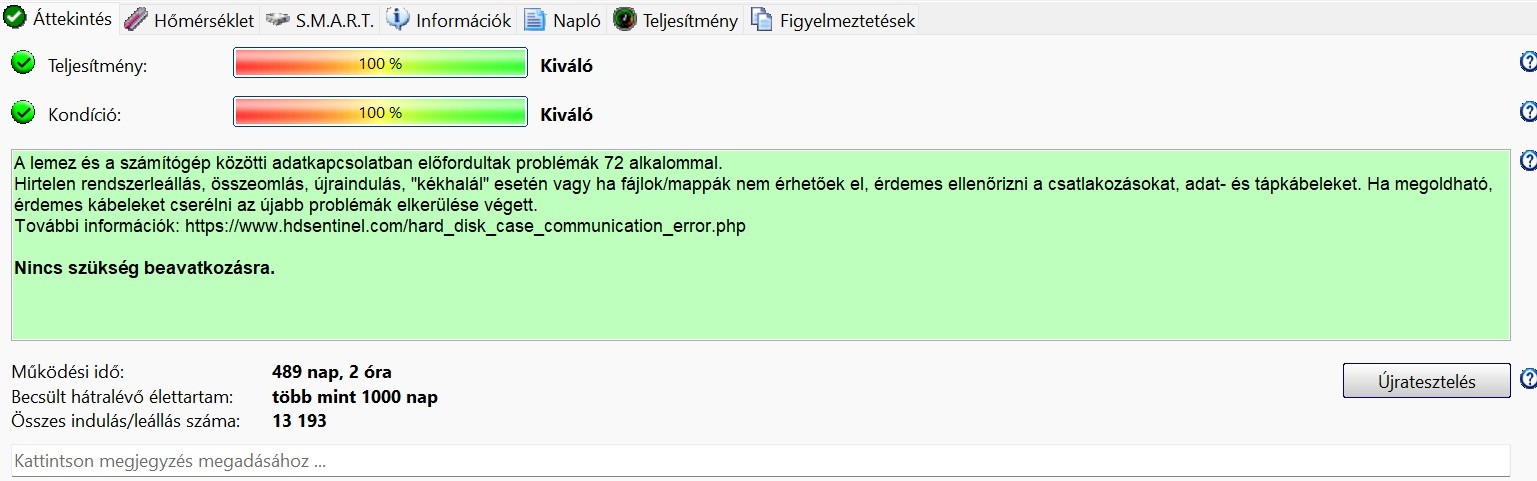Click the gauge icon on the Teljesítmény tab
Viewport: 1537px width, 481px height.
click(625, 20)
